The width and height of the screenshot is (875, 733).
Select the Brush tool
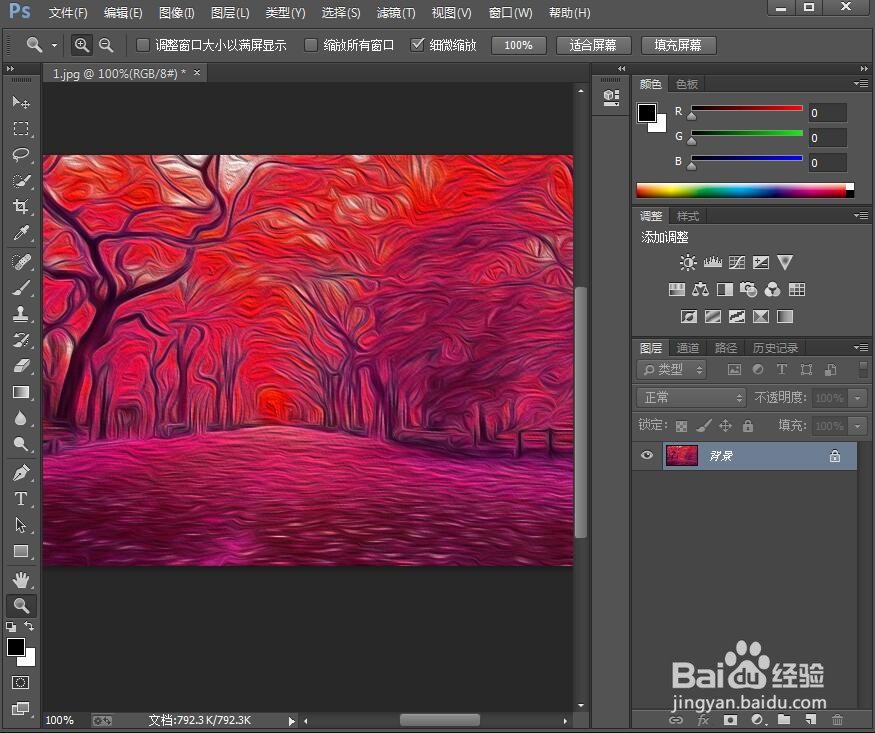pyautogui.click(x=21, y=288)
